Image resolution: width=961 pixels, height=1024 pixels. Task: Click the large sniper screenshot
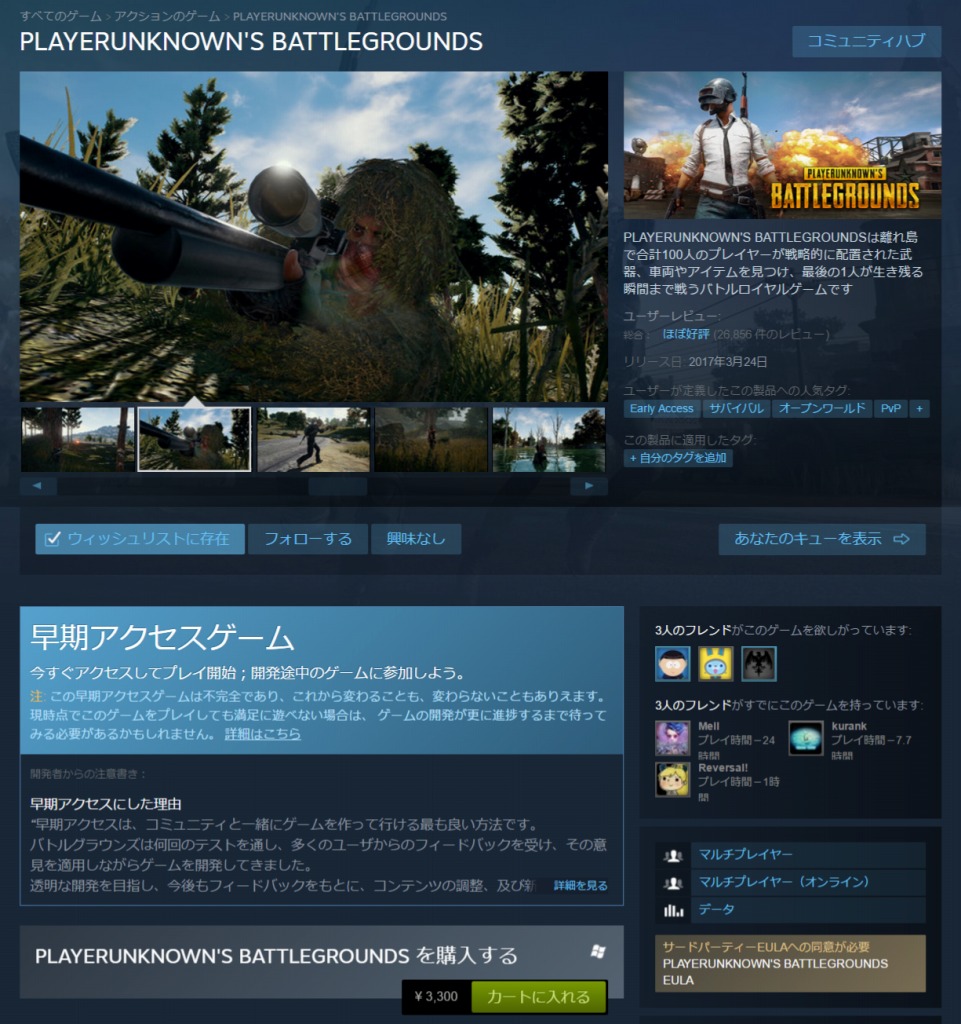point(313,236)
